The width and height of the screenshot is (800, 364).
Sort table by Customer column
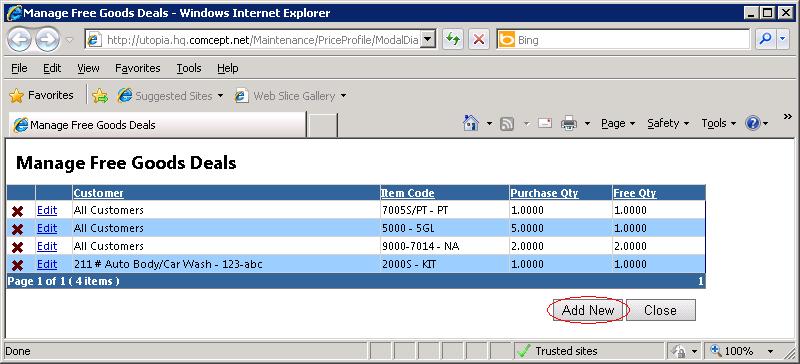98,193
